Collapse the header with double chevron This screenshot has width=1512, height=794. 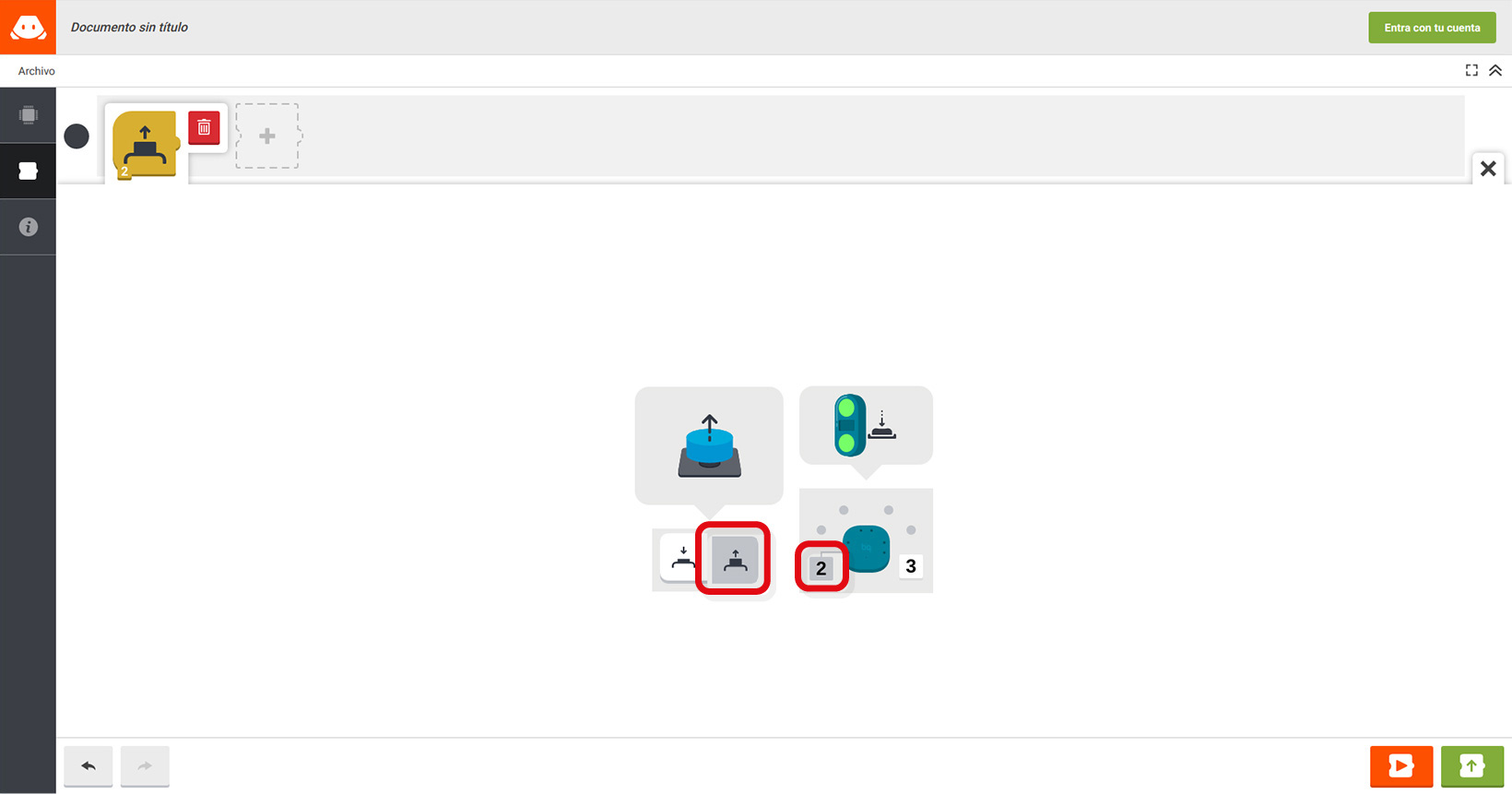pyautogui.click(x=1495, y=70)
